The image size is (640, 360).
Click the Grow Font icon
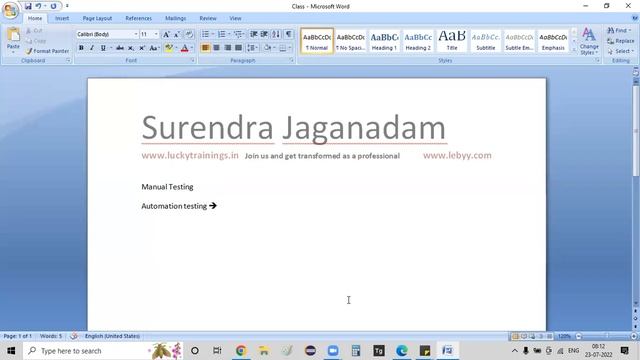coord(166,34)
